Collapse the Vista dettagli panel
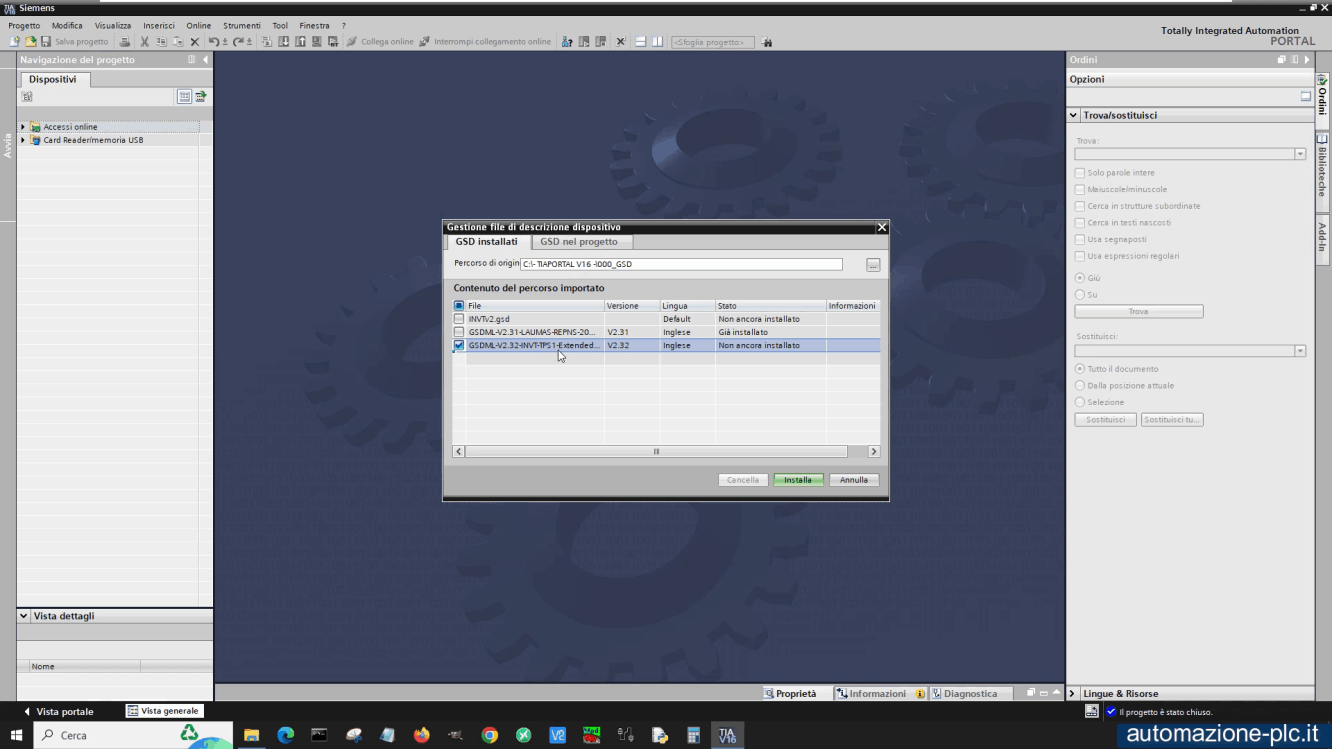This screenshot has width=1332, height=749. pyautogui.click(x=24, y=616)
